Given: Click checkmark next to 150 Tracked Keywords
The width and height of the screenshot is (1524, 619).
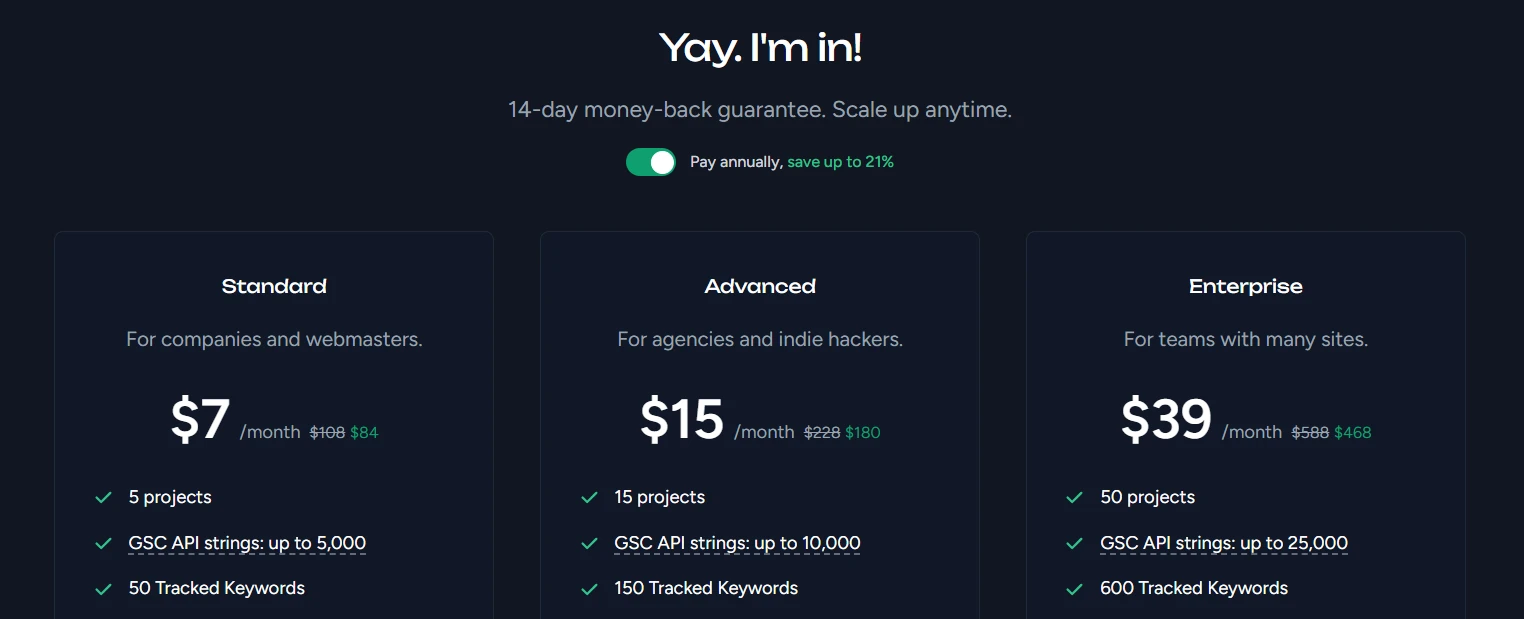Looking at the screenshot, I should coord(589,589).
